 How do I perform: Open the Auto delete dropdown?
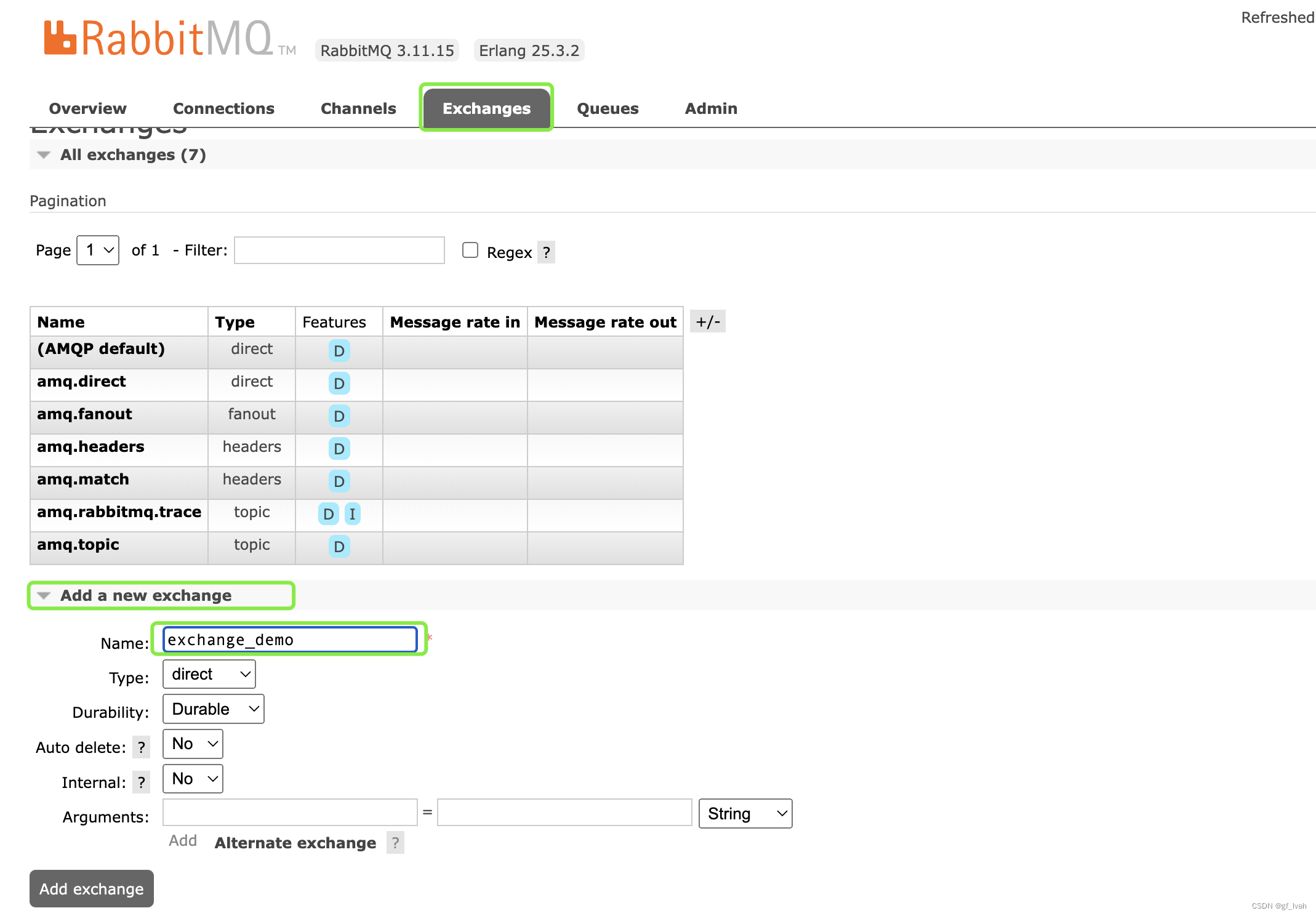click(x=193, y=744)
